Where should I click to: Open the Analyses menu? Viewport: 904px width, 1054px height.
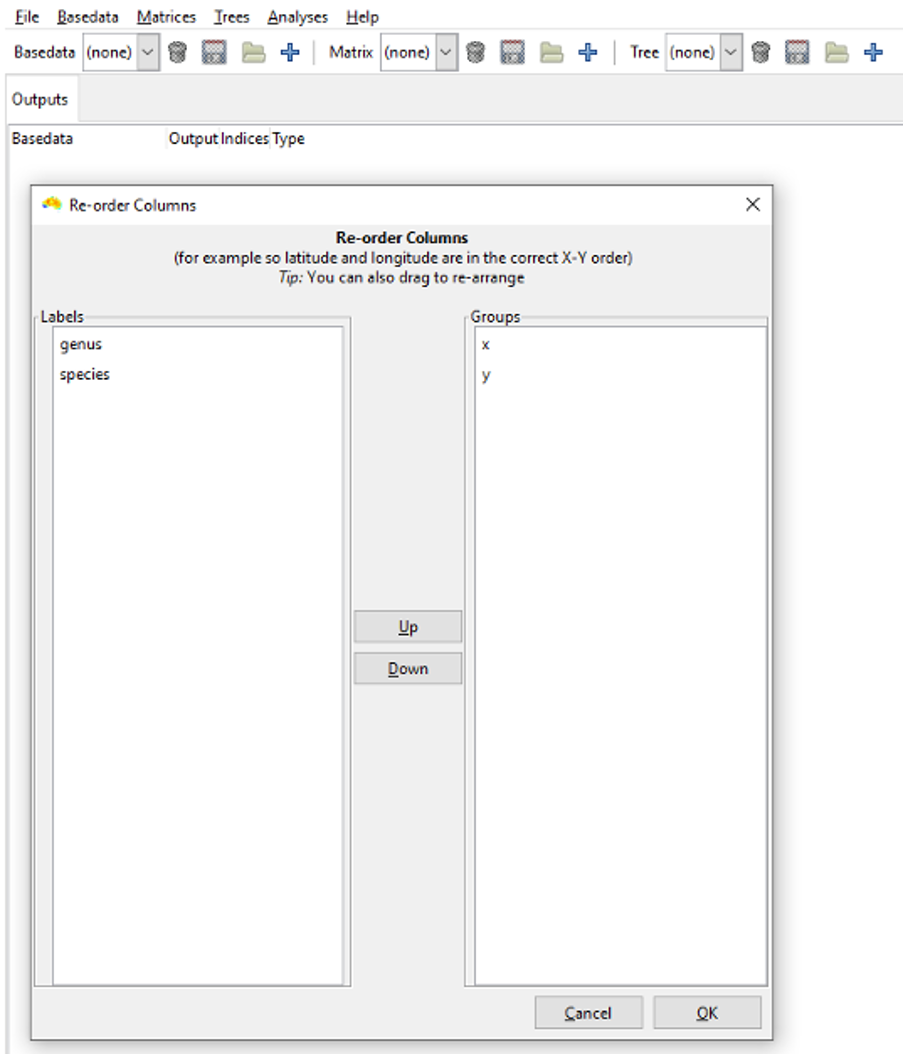pyautogui.click(x=297, y=17)
